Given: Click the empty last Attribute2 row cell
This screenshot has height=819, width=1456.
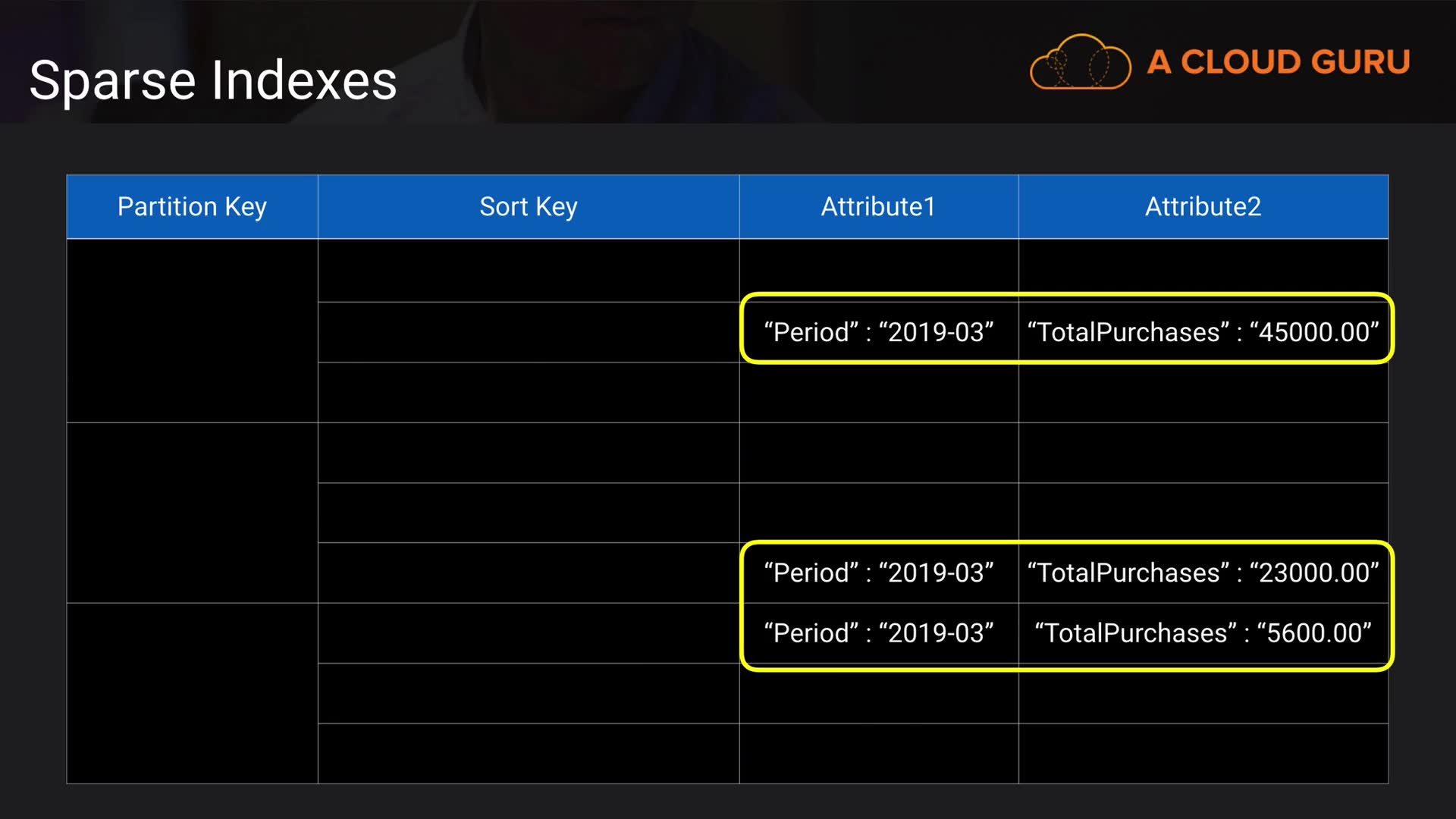Looking at the screenshot, I should (1203, 753).
